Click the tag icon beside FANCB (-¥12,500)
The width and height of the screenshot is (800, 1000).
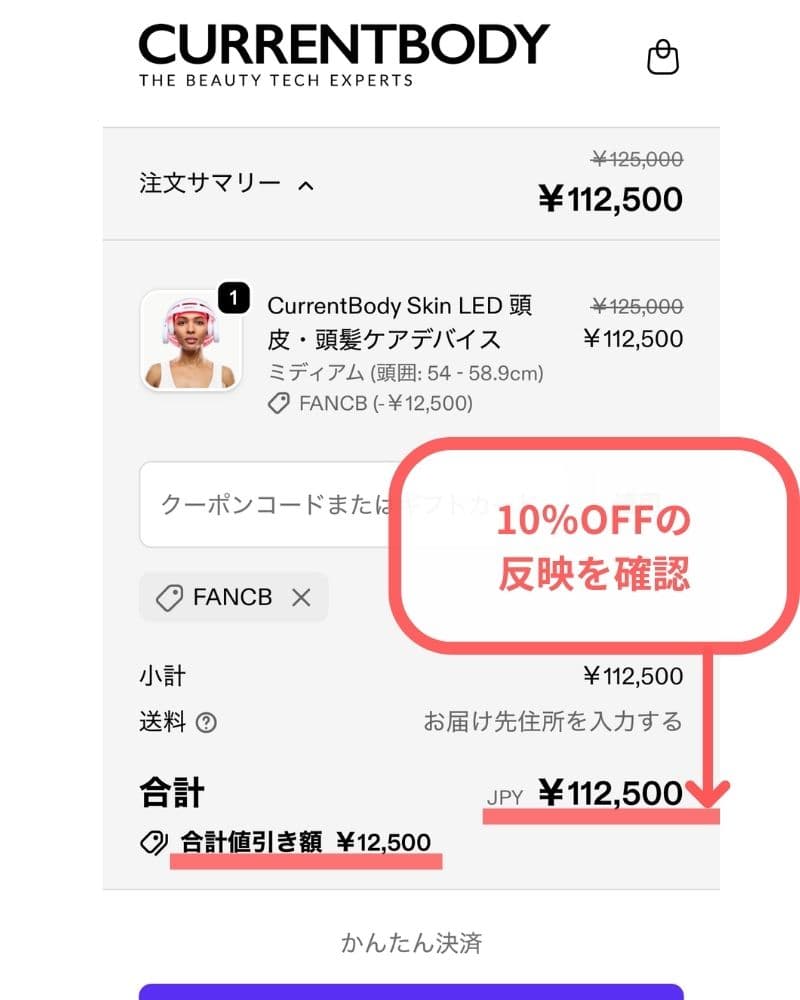click(x=280, y=404)
